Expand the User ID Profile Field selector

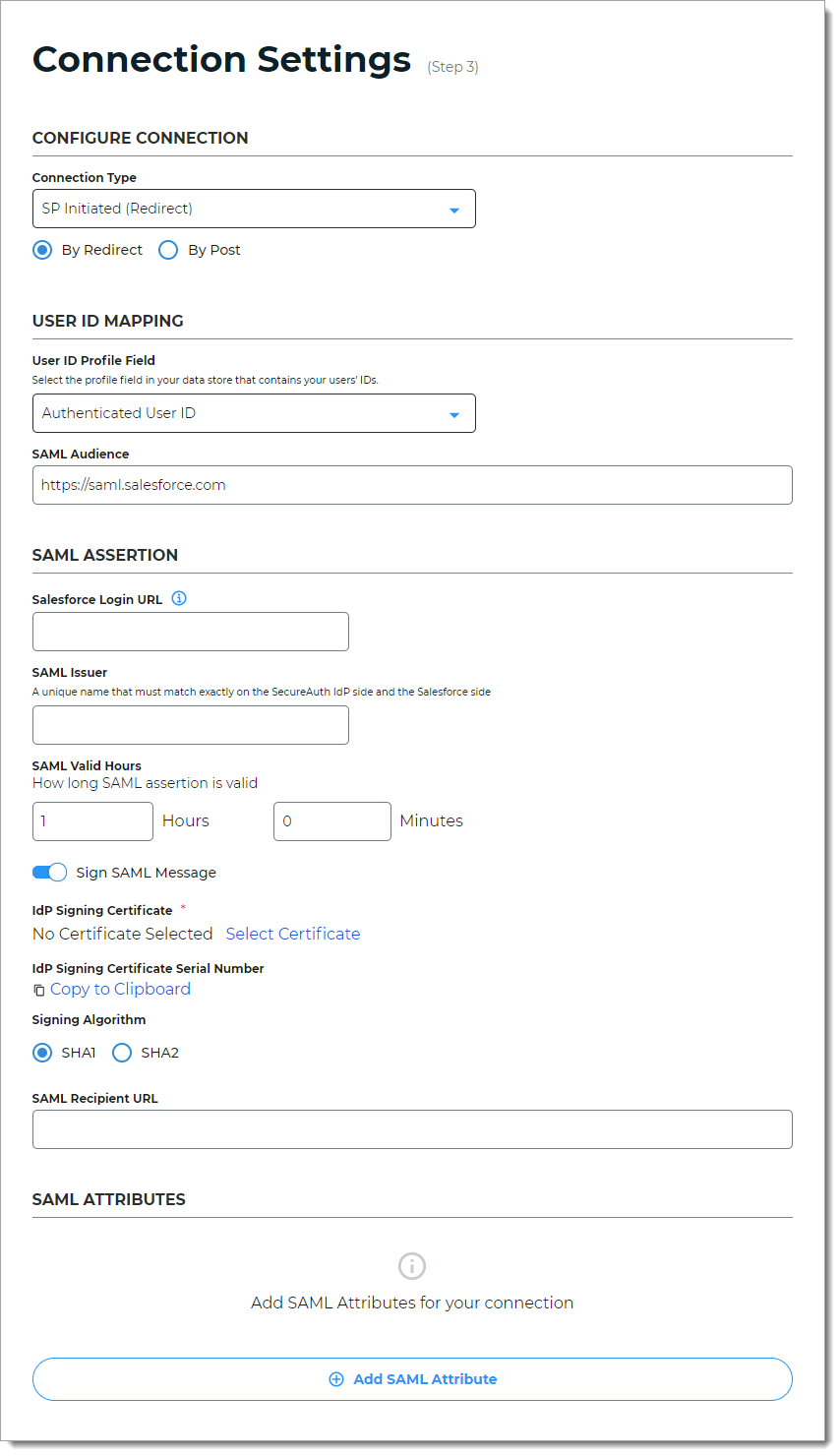(254, 413)
